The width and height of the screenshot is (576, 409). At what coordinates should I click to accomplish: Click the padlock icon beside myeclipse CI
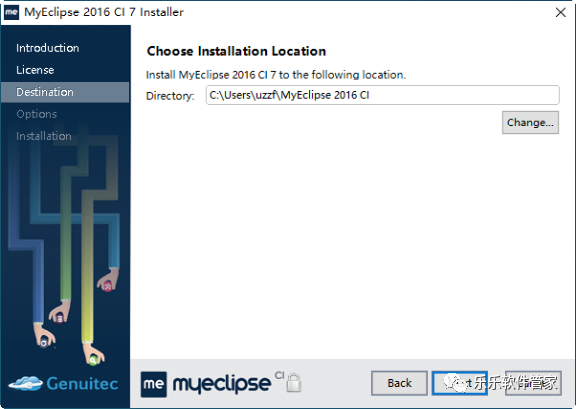point(294,383)
